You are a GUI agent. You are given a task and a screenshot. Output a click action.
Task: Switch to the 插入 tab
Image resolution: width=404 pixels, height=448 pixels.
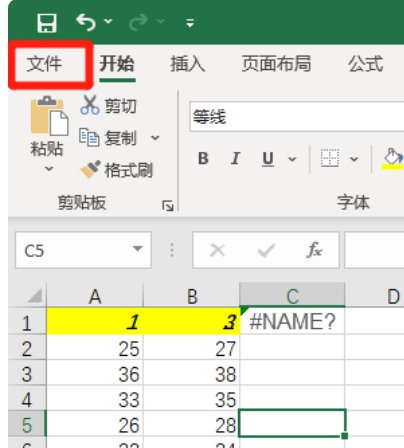[188, 64]
